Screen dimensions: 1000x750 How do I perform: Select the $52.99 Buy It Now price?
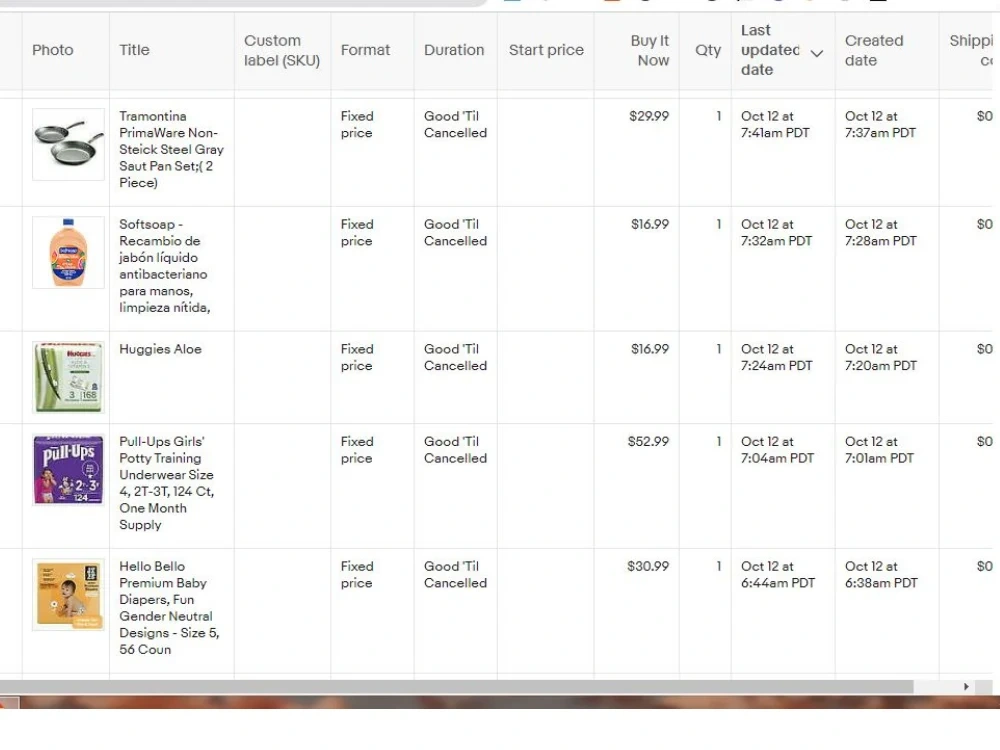pos(648,441)
